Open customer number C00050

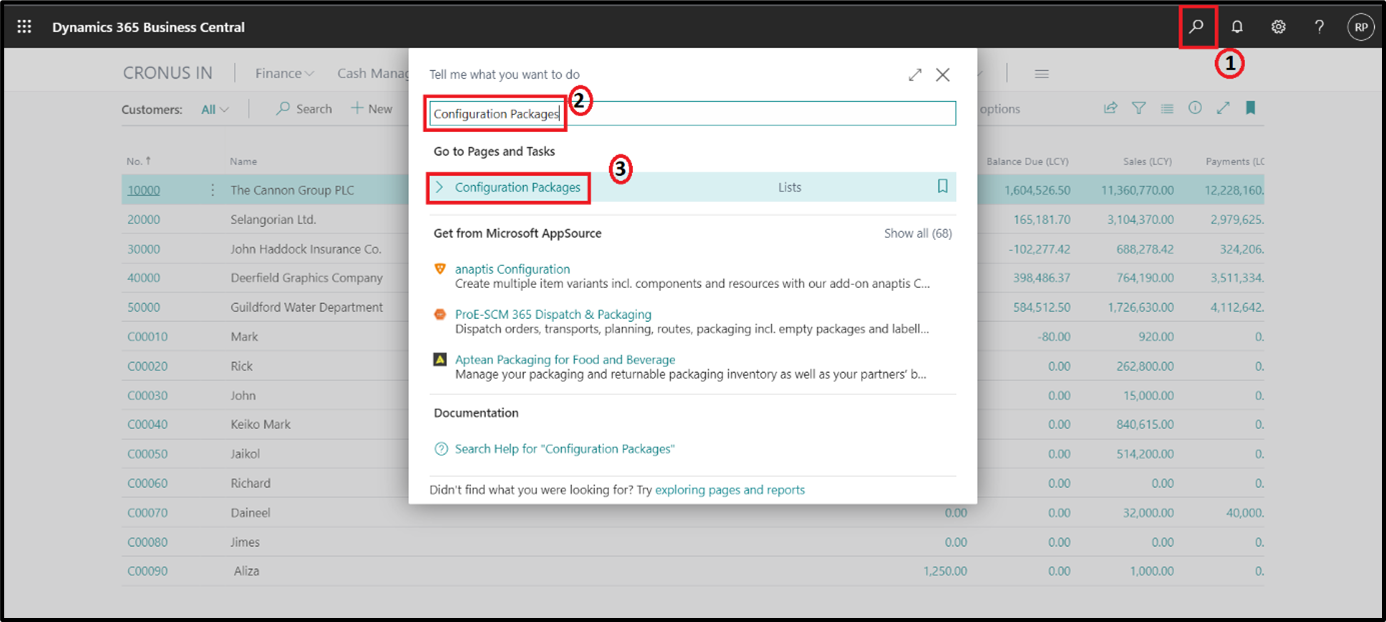(147, 454)
